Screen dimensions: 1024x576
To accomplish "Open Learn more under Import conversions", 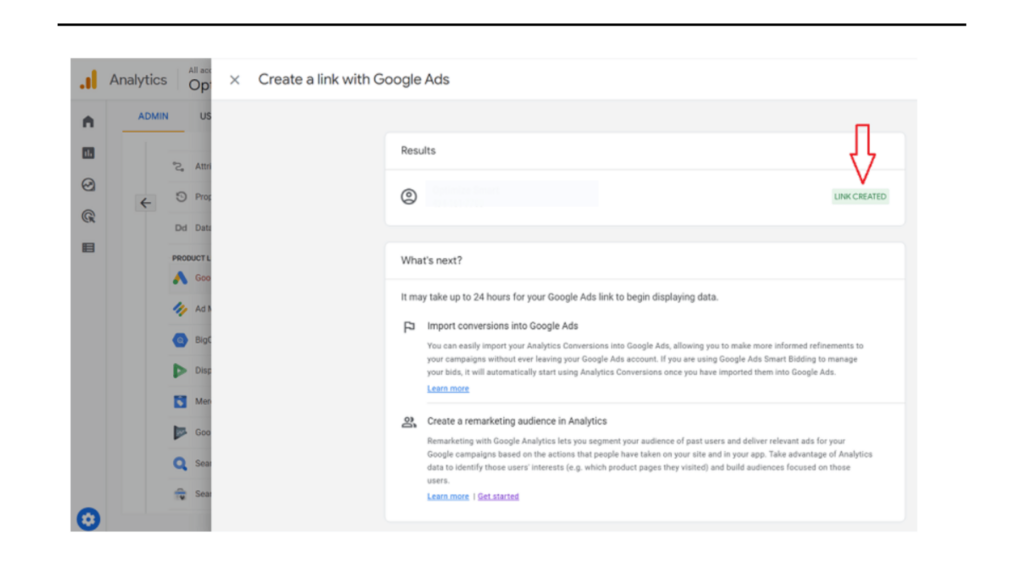I will pyautogui.click(x=448, y=389).
